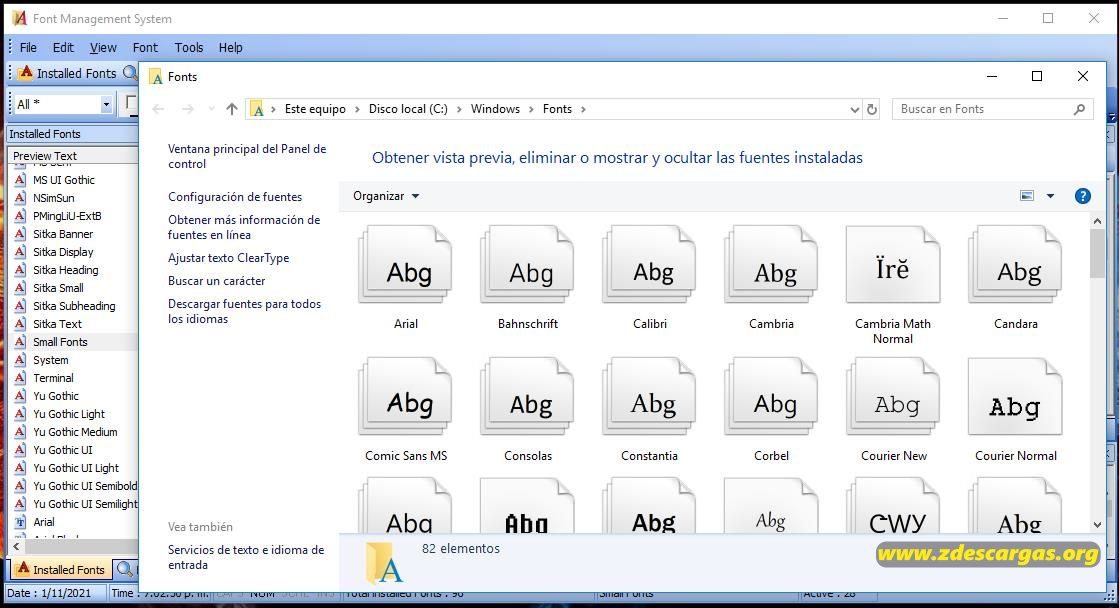Open the Arial font thumbnail
The height and width of the screenshot is (608, 1119).
[x=405, y=265]
